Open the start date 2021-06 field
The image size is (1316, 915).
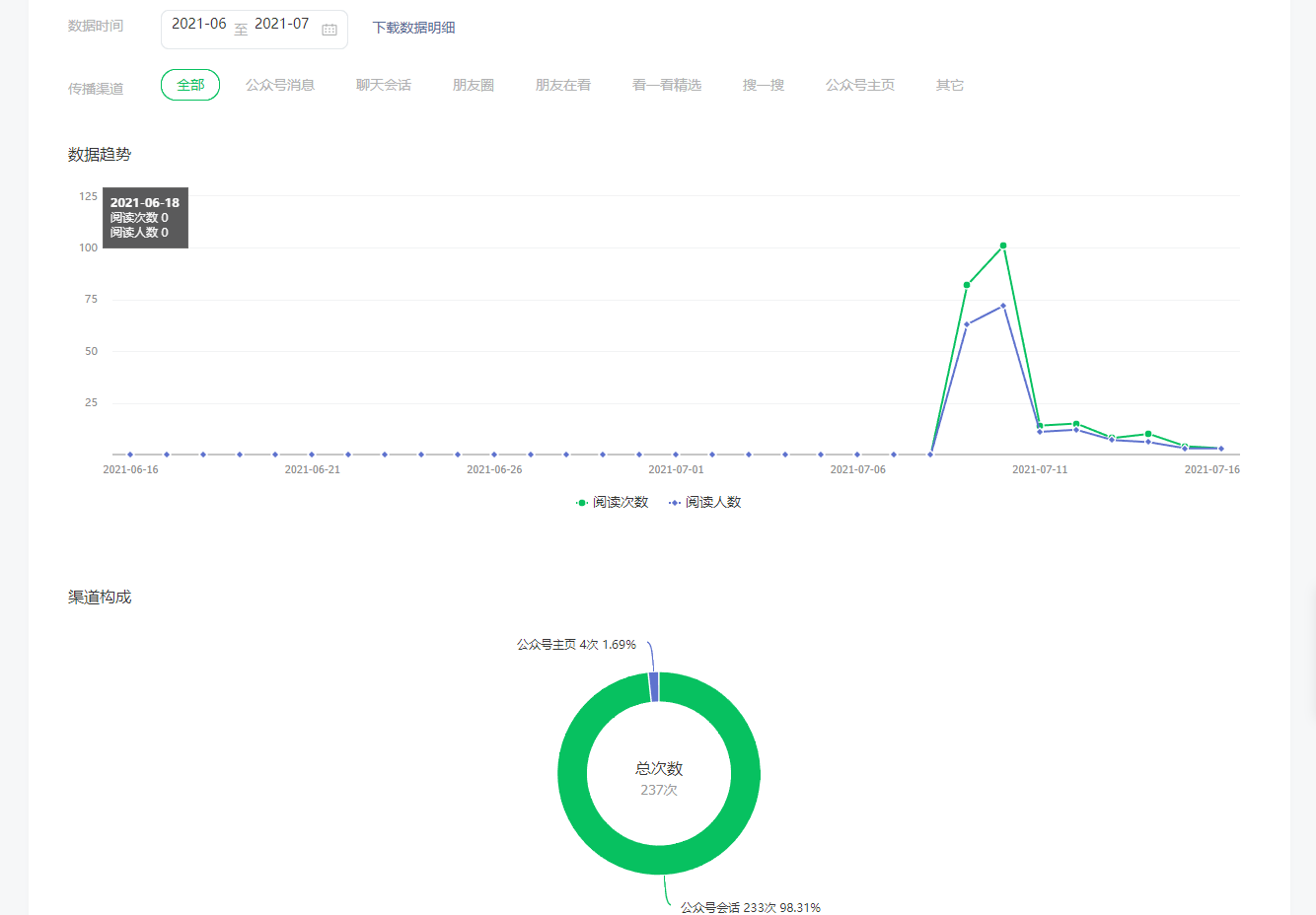[198, 24]
